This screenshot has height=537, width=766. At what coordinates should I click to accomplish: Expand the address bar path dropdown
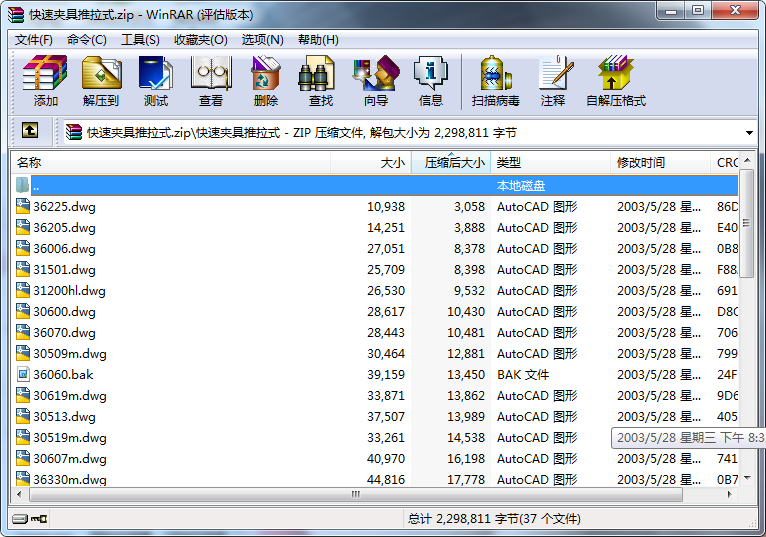[749, 132]
